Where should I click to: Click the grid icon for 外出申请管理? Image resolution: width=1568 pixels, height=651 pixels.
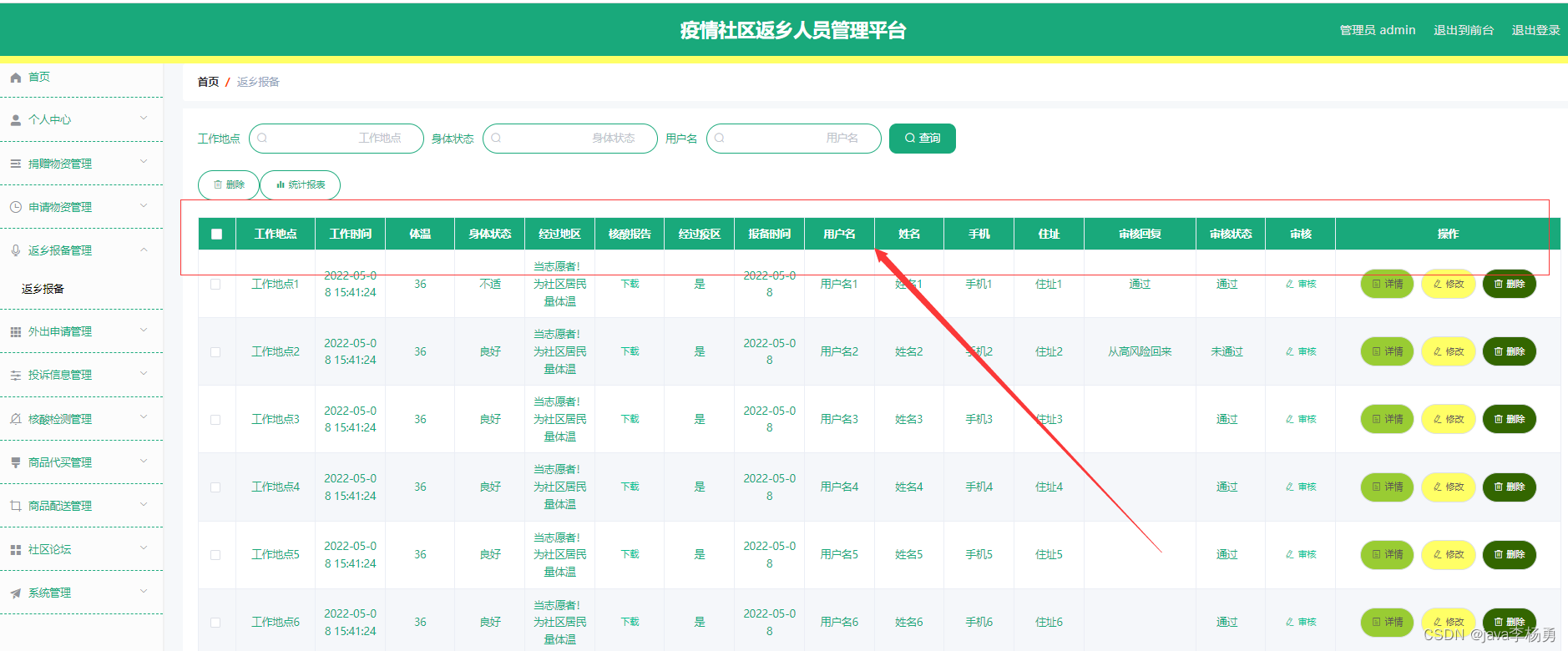pyautogui.click(x=16, y=331)
